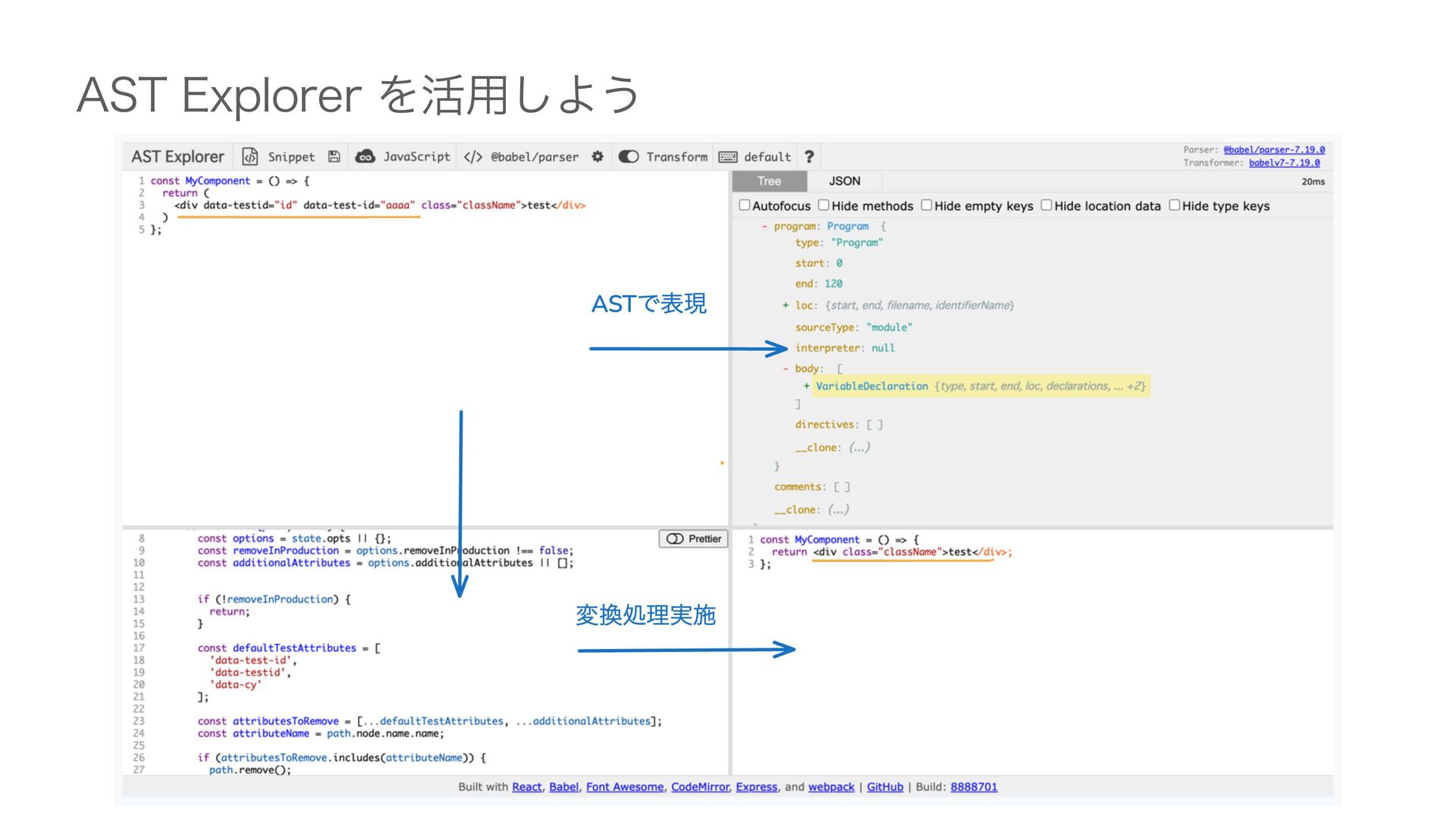Open the webpack footer link
The width and height of the screenshot is (1456, 819).
pyautogui.click(x=831, y=787)
